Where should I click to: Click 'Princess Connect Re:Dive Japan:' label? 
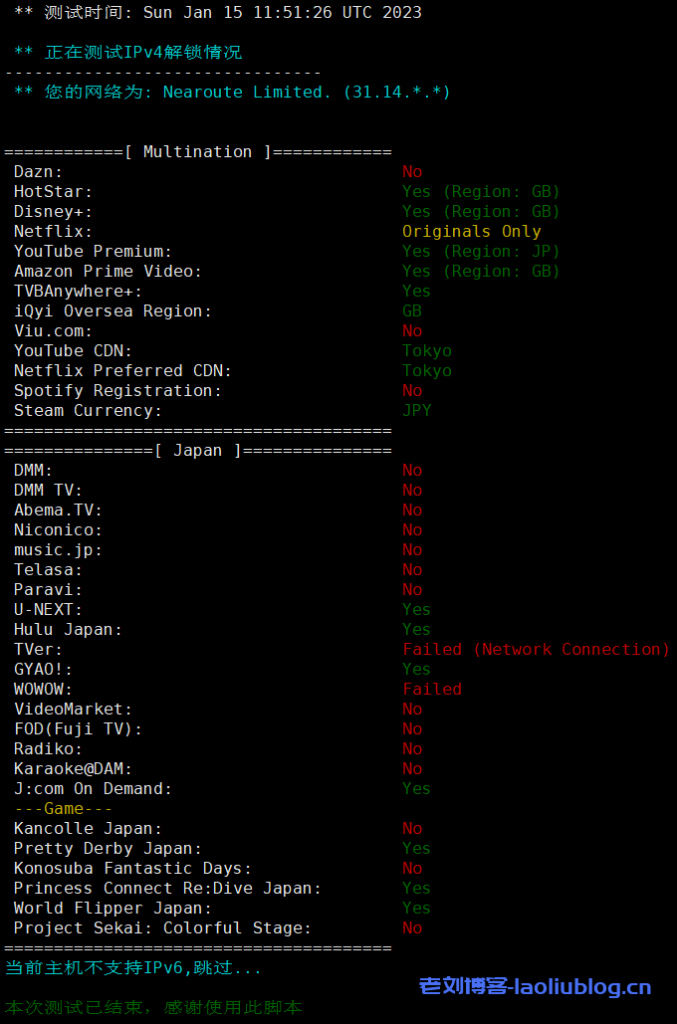(167, 888)
